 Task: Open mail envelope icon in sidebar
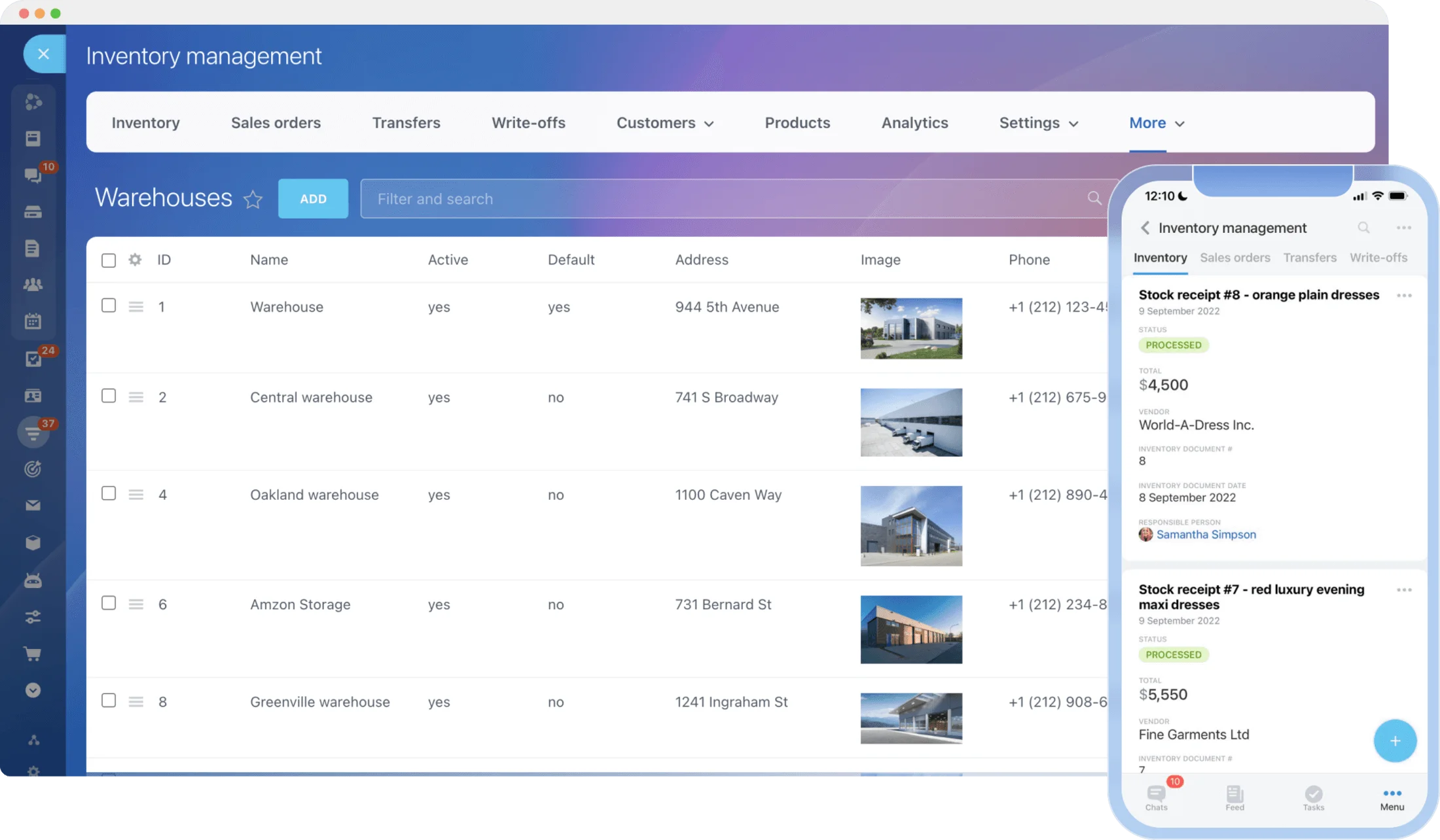click(x=33, y=505)
